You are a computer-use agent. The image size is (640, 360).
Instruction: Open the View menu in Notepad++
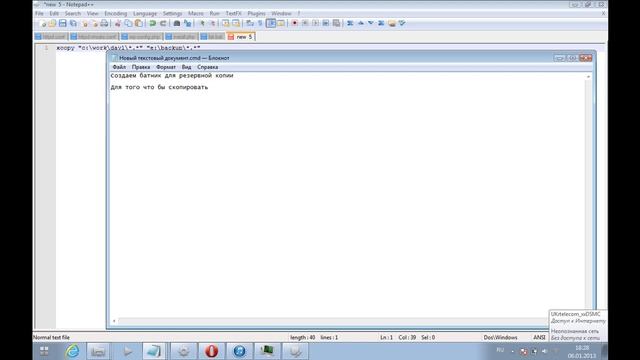[92, 13]
